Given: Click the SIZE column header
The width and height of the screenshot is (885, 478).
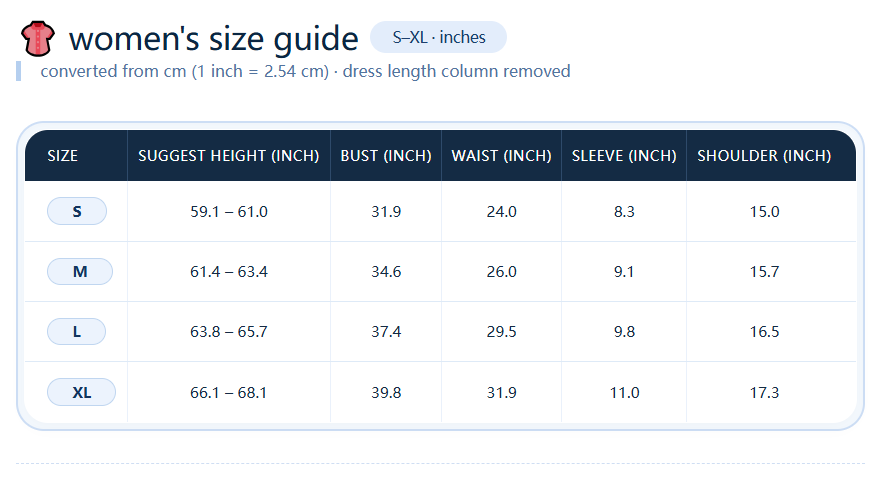Looking at the screenshot, I should tap(63, 156).
